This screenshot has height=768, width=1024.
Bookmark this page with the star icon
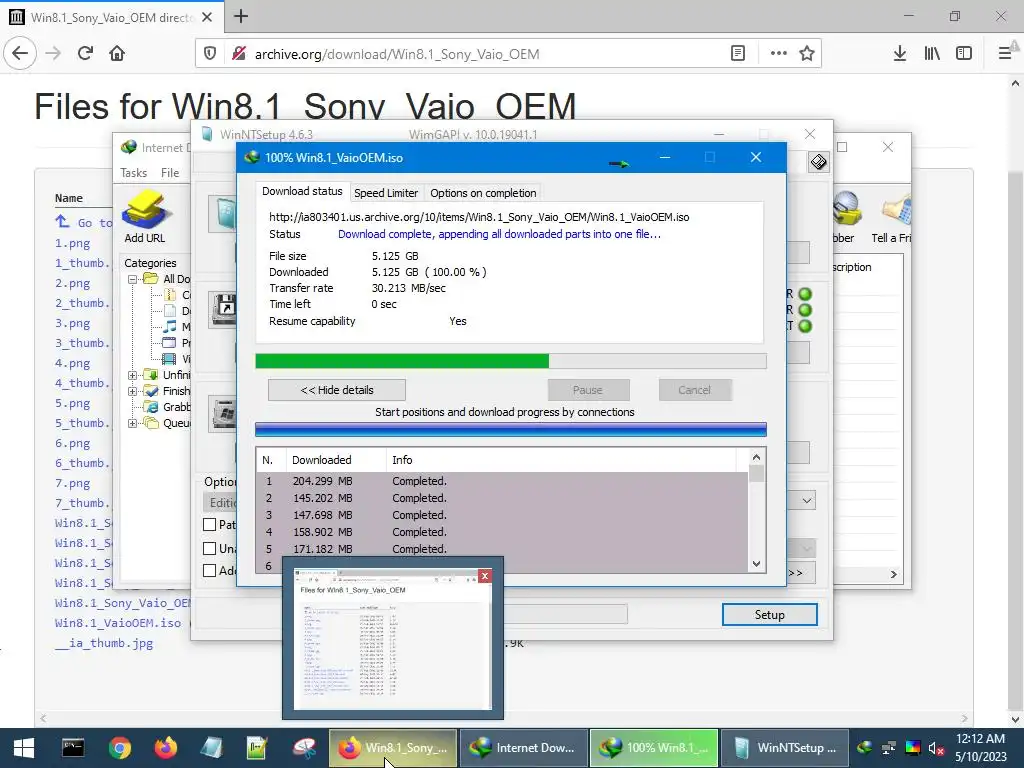807,54
